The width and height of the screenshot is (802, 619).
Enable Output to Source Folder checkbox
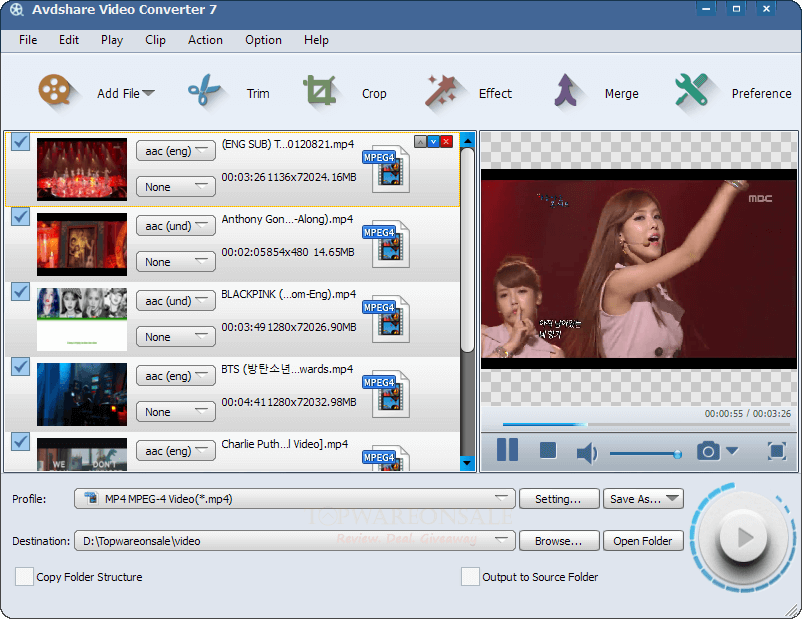(x=470, y=577)
